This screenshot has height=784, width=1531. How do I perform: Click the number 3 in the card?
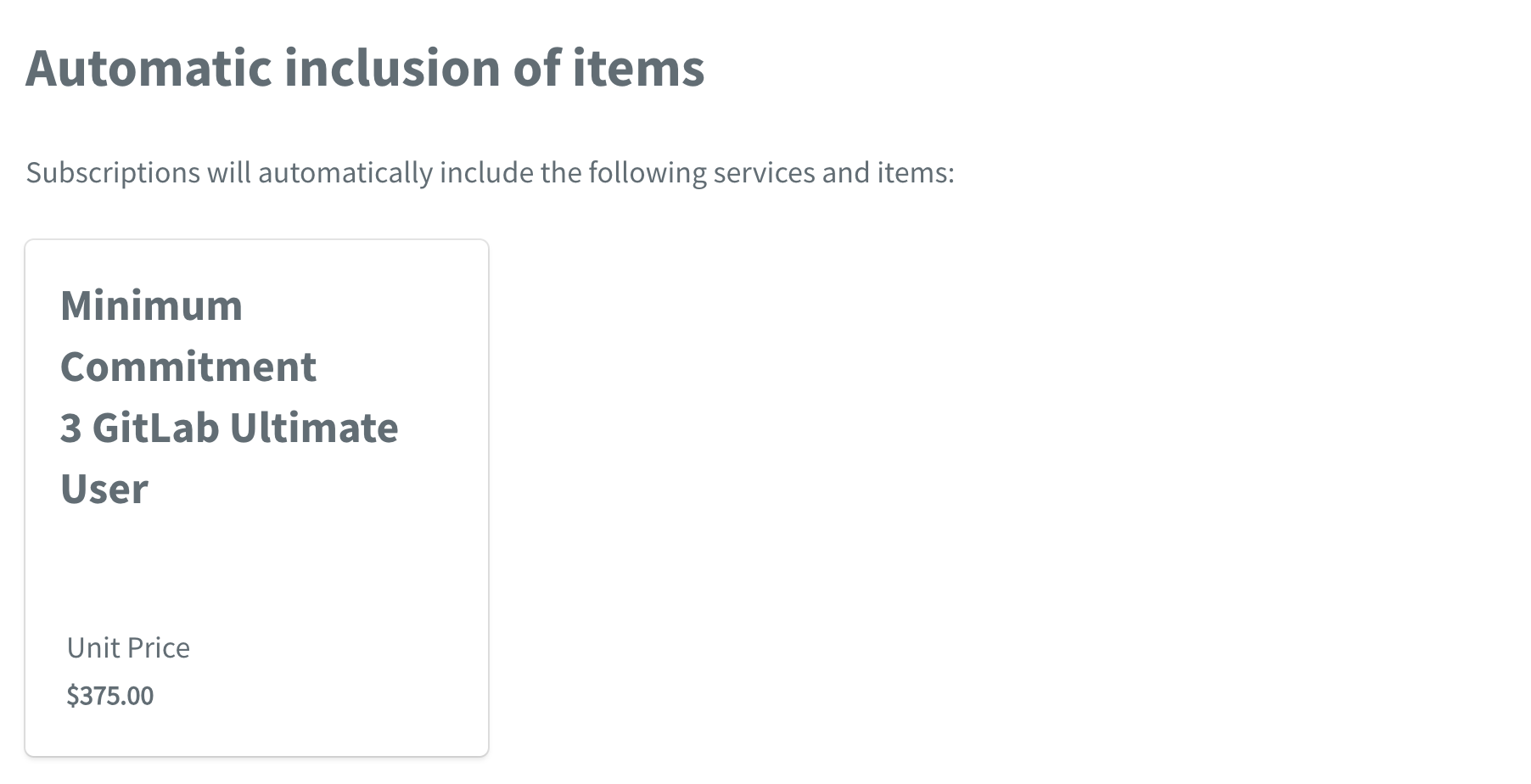point(70,427)
